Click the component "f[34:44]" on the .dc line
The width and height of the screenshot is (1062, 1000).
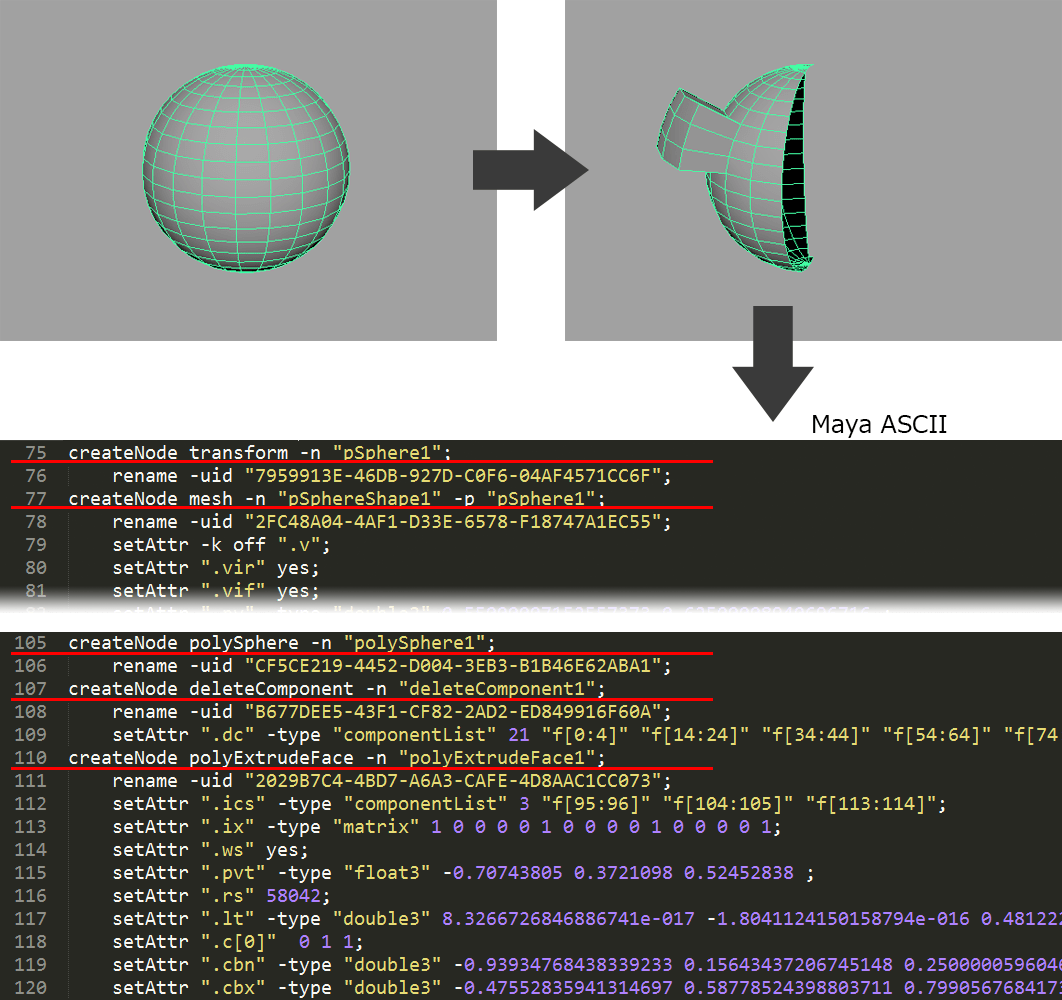tap(815, 734)
